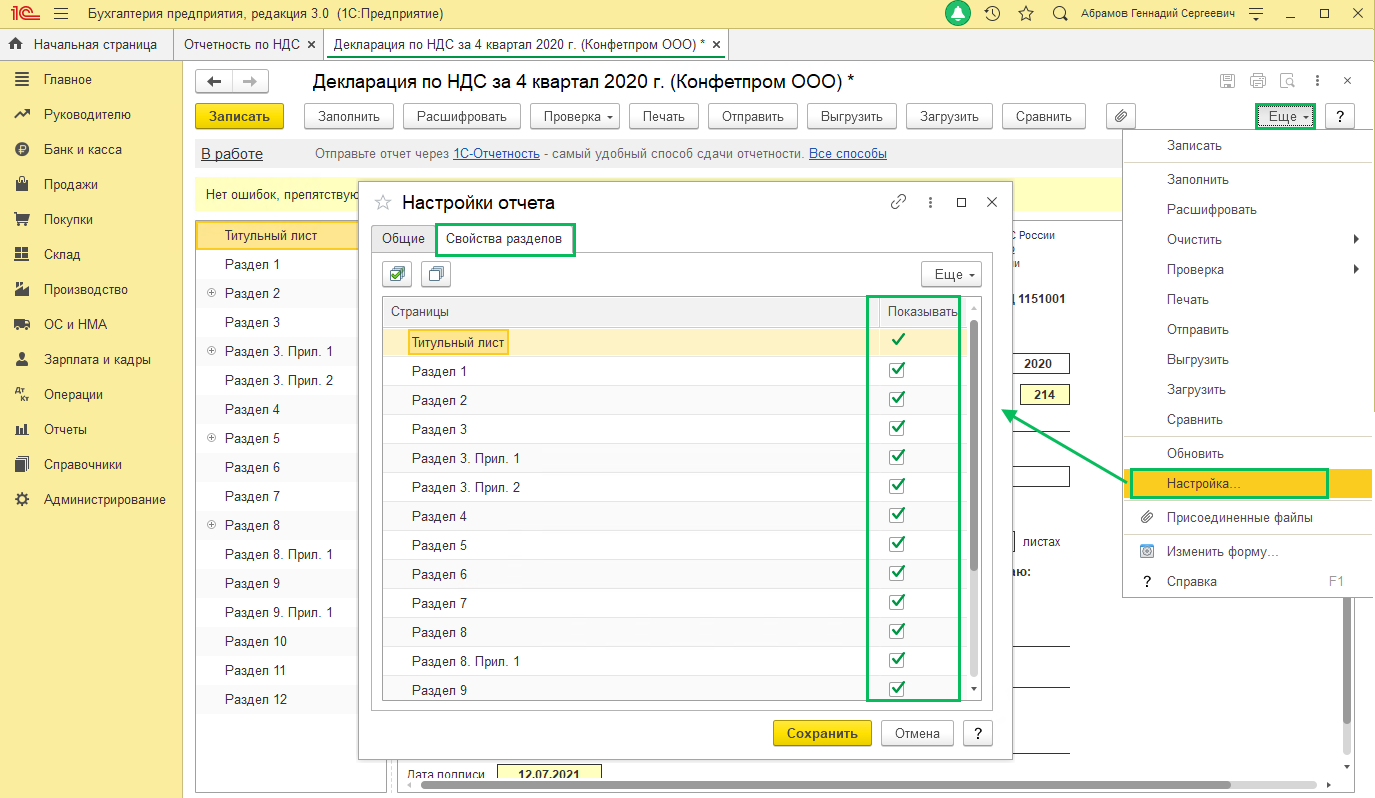Click the print preview icon near form title

coord(1288,81)
